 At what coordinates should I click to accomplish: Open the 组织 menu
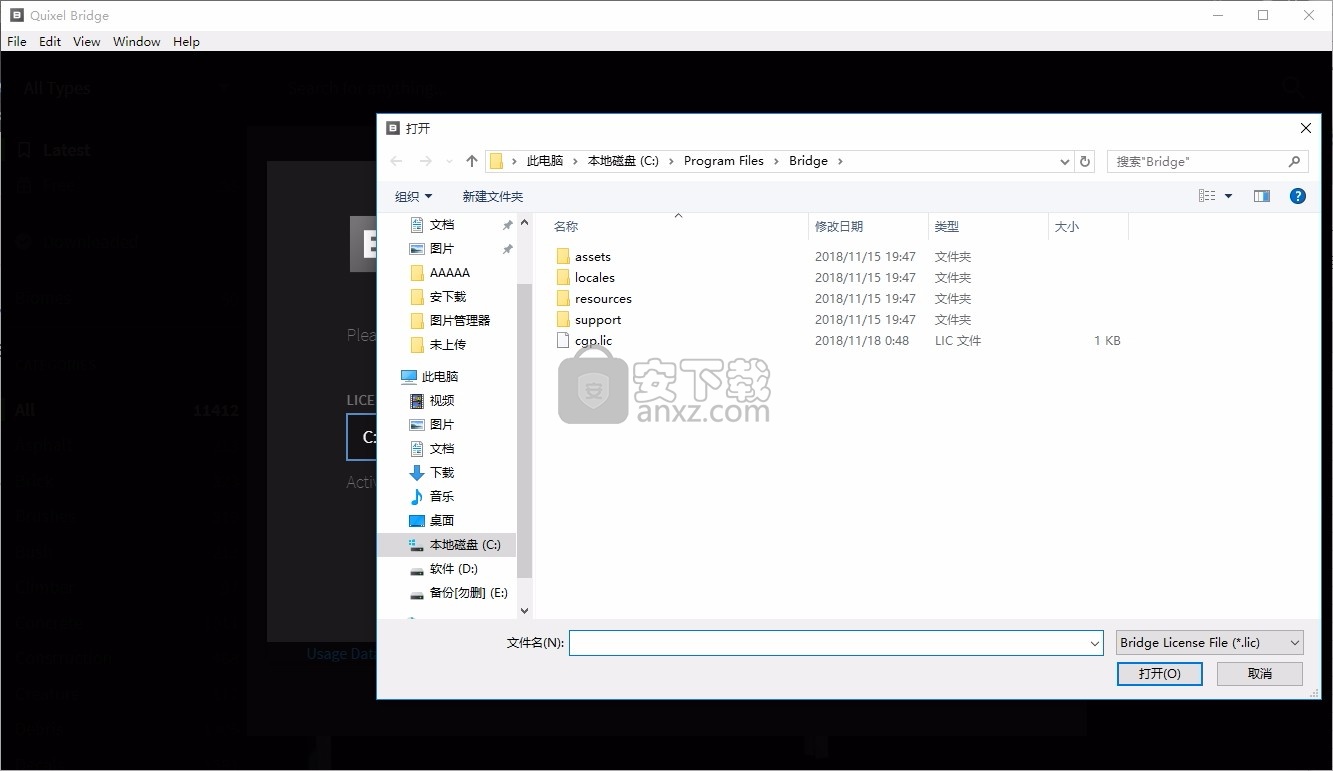(414, 196)
